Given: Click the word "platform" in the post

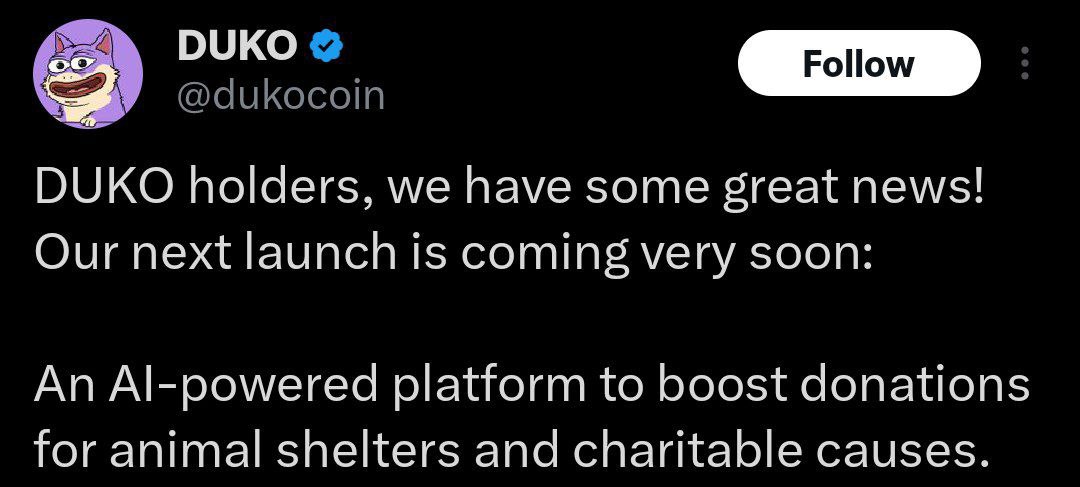Looking at the screenshot, I should pos(490,387).
